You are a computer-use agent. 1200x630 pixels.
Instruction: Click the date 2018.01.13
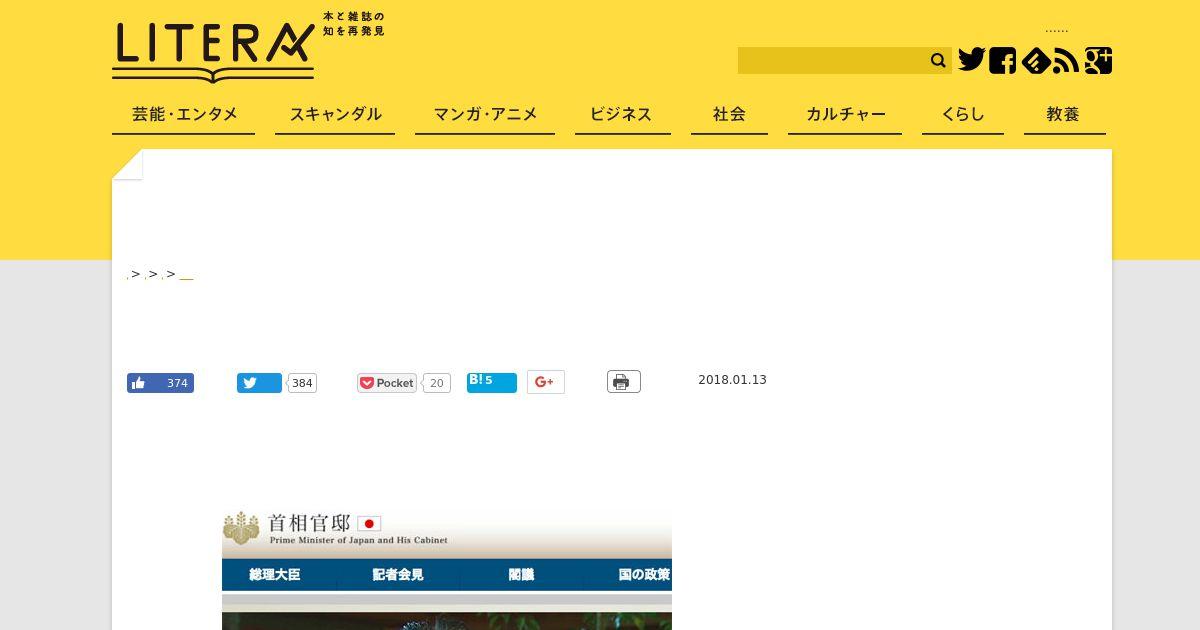(732, 380)
